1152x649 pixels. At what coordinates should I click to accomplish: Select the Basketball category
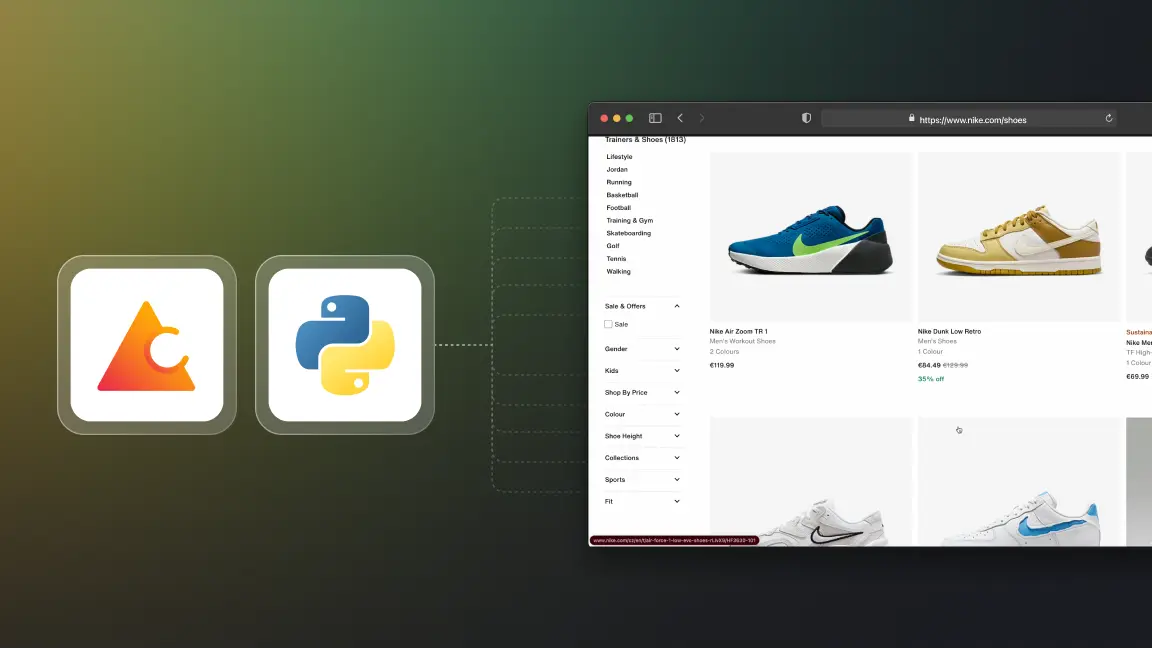622,195
